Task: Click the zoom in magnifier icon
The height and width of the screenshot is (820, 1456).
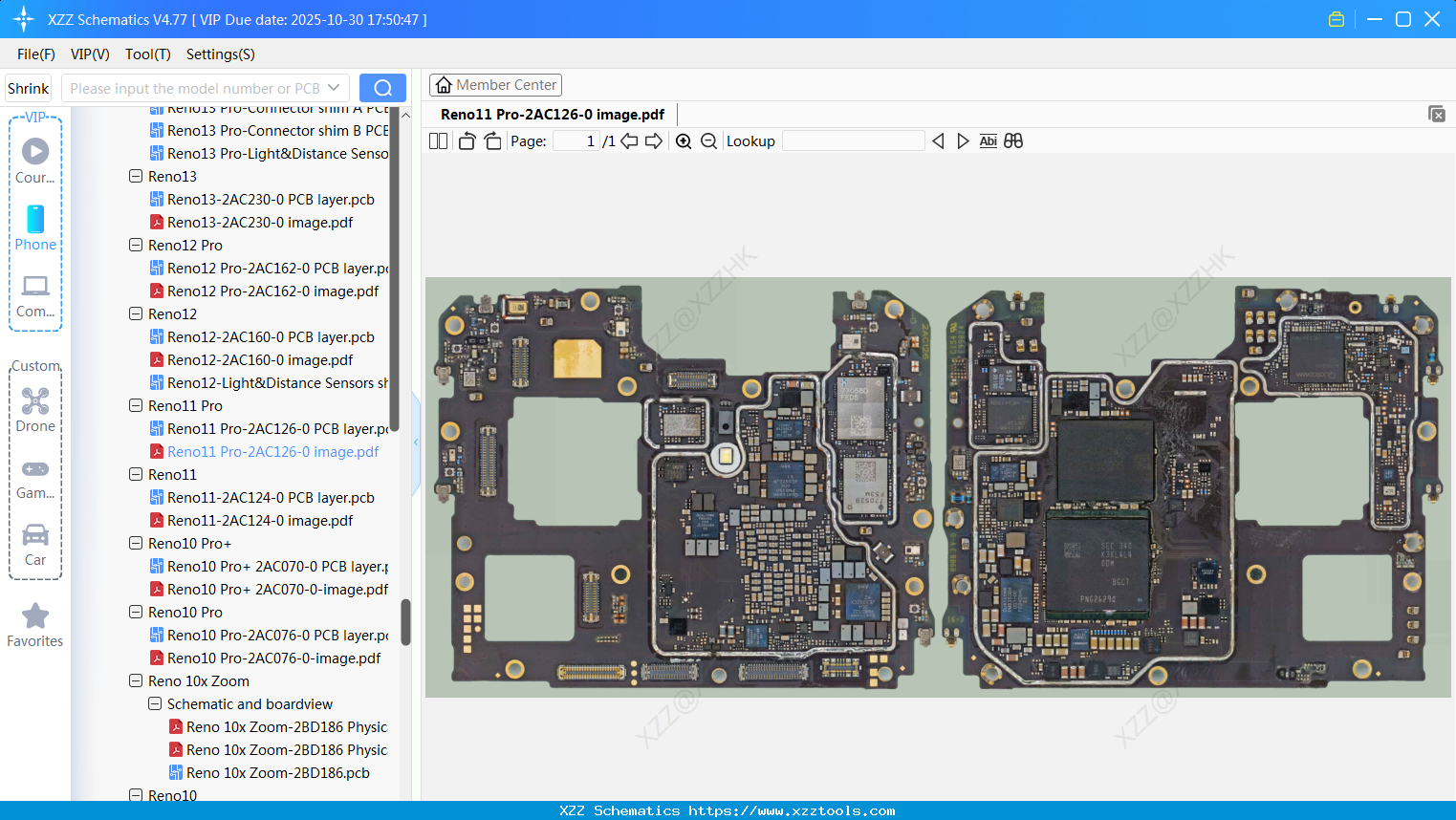Action: (684, 141)
